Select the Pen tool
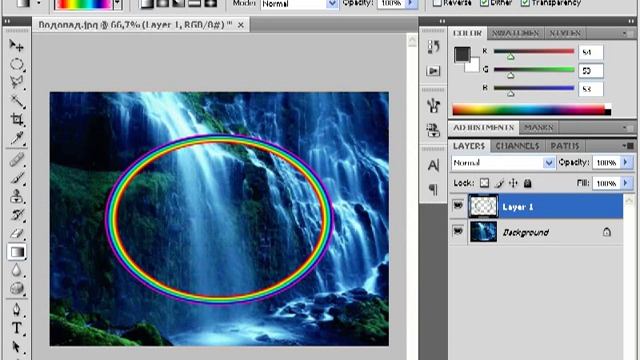Screen dimensions: 640x360 click(16, 309)
